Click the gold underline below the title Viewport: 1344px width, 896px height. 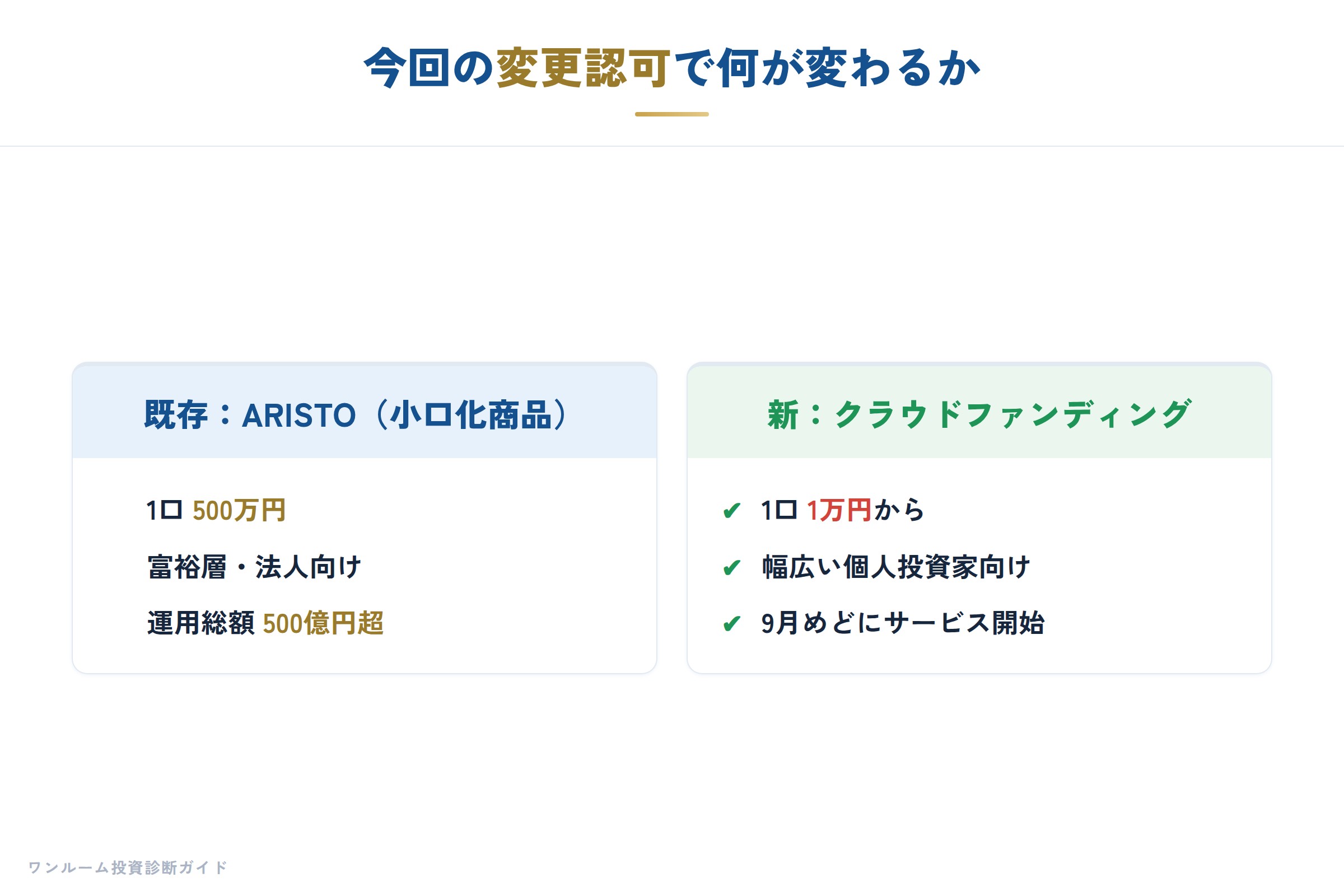(672, 114)
